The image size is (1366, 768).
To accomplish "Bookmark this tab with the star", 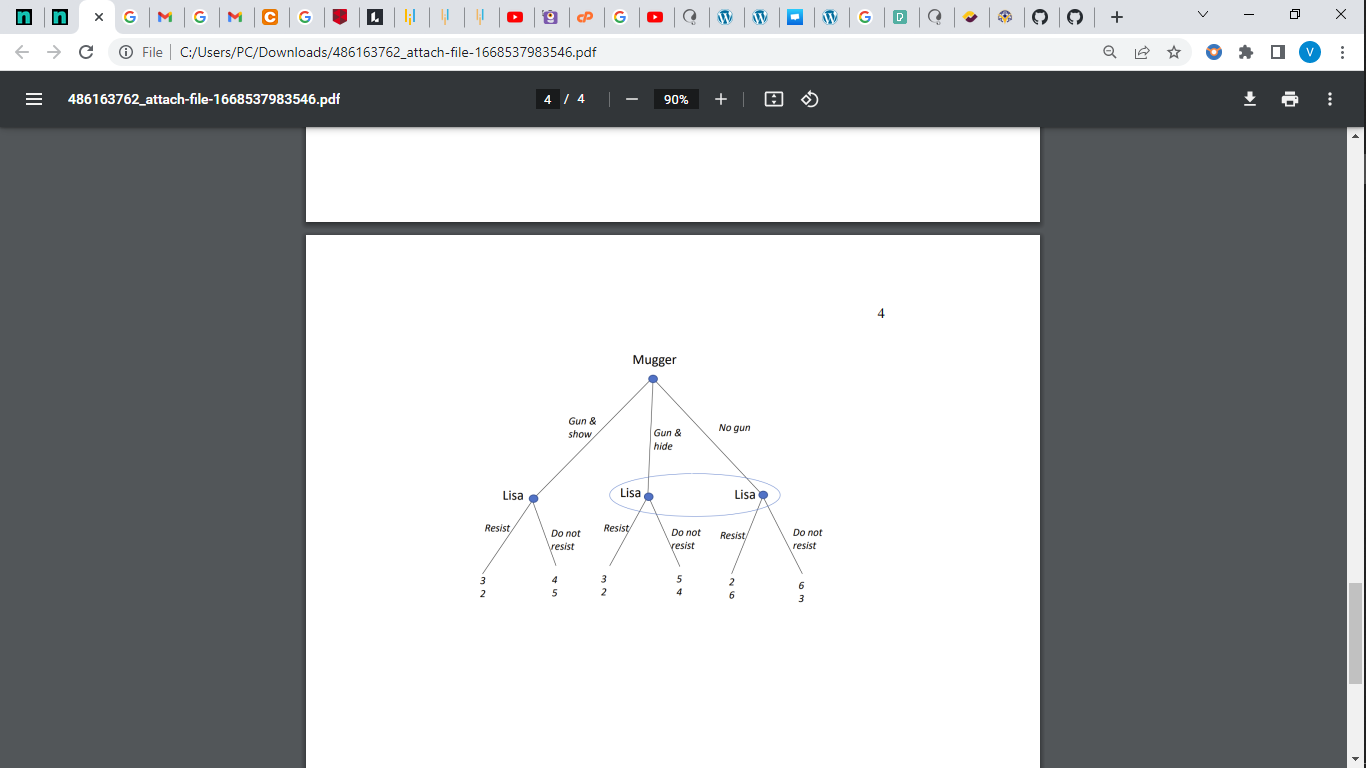I will click(x=1174, y=52).
